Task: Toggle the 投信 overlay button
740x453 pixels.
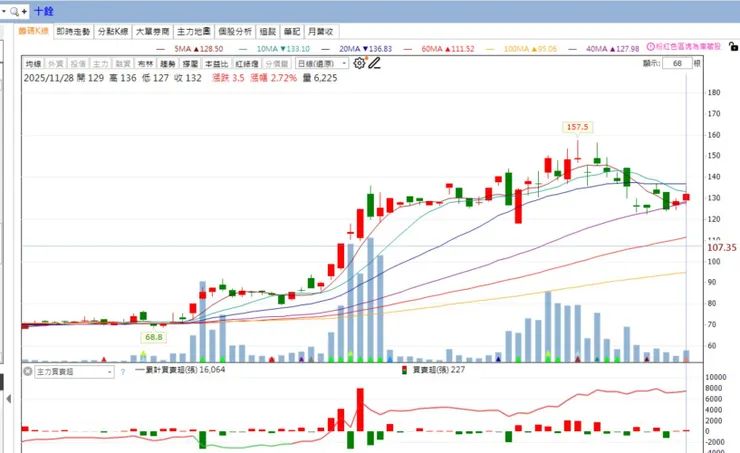Action: (x=78, y=64)
